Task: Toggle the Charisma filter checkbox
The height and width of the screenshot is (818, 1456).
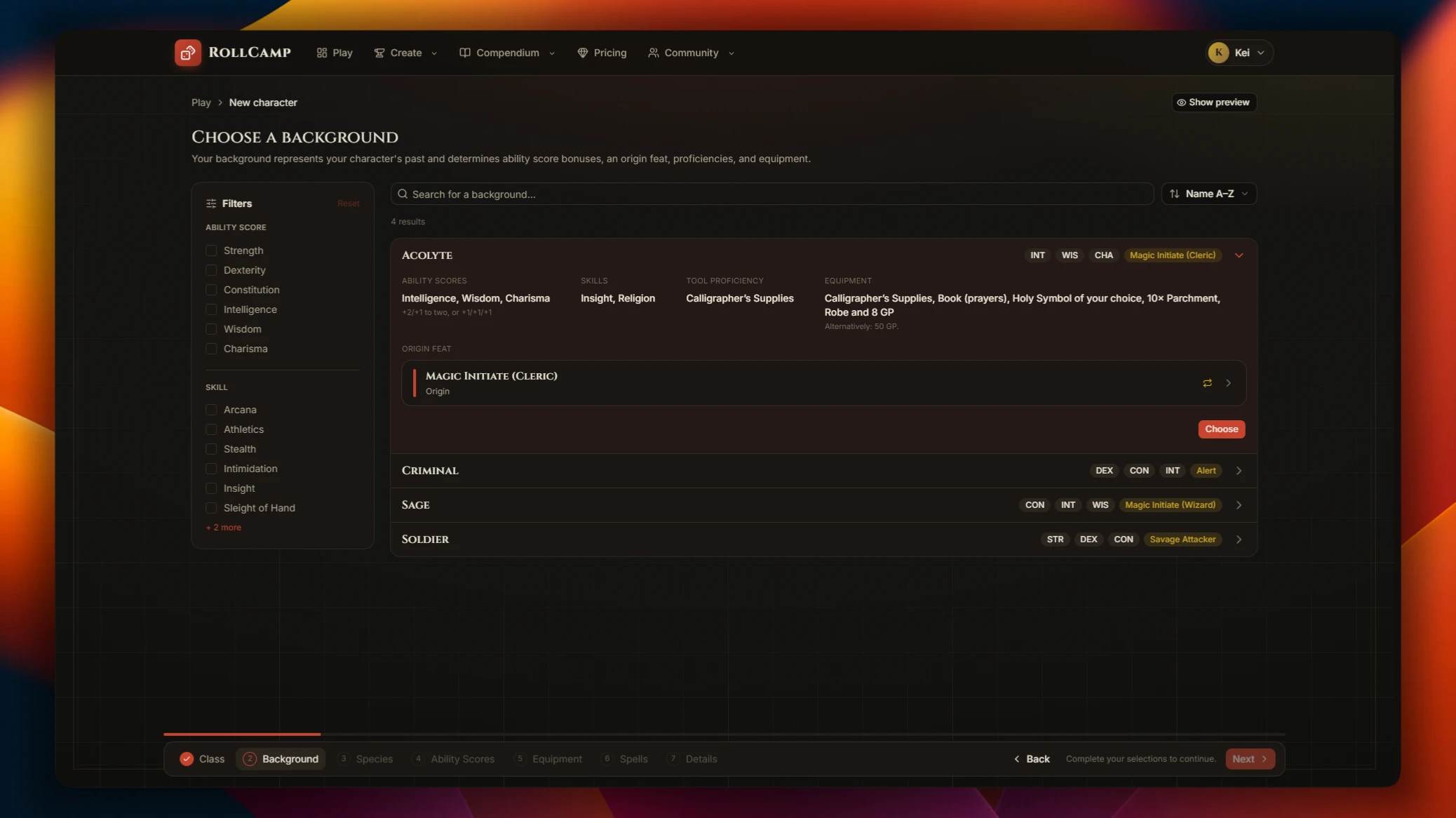Action: click(211, 349)
